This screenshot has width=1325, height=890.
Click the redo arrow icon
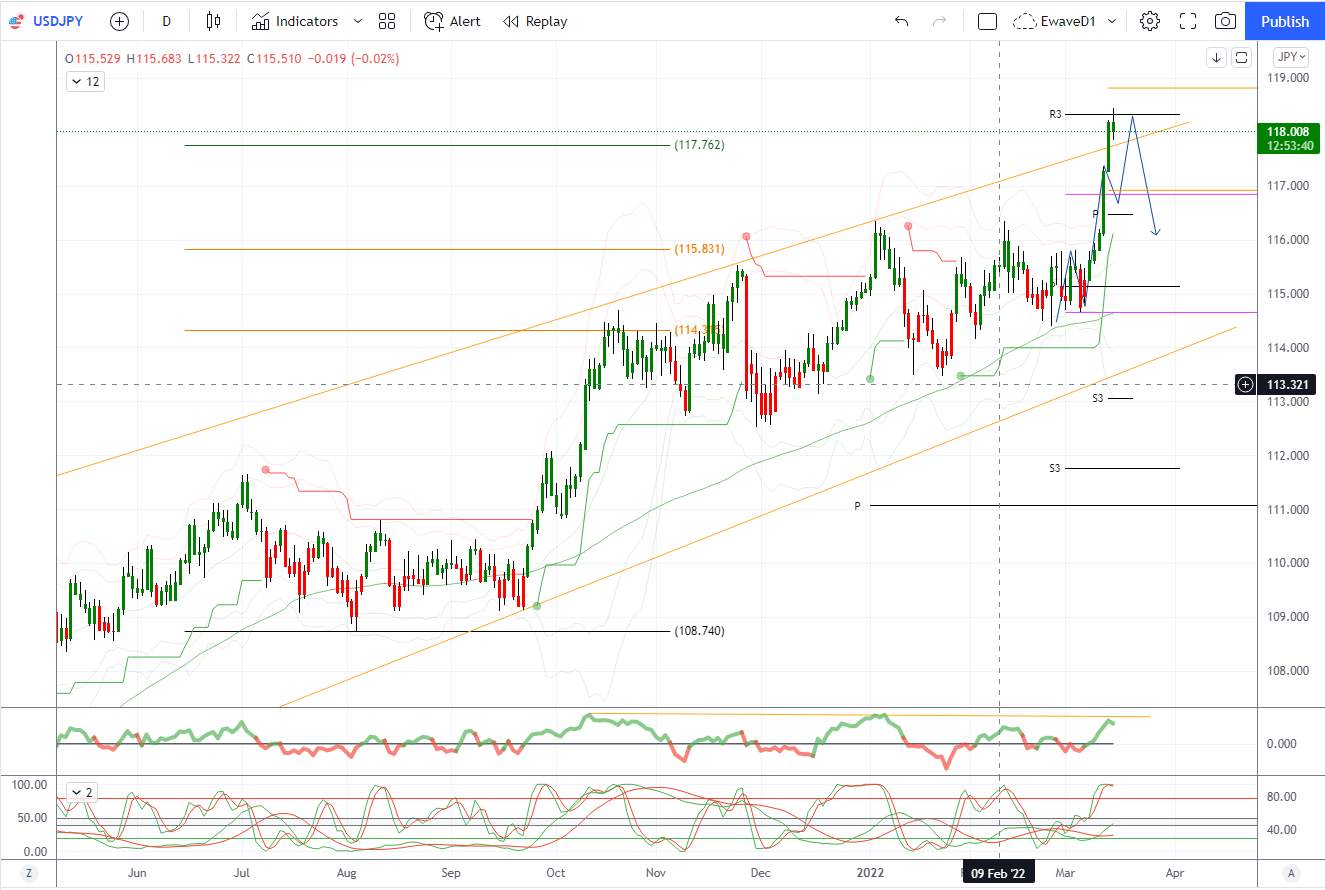(939, 21)
